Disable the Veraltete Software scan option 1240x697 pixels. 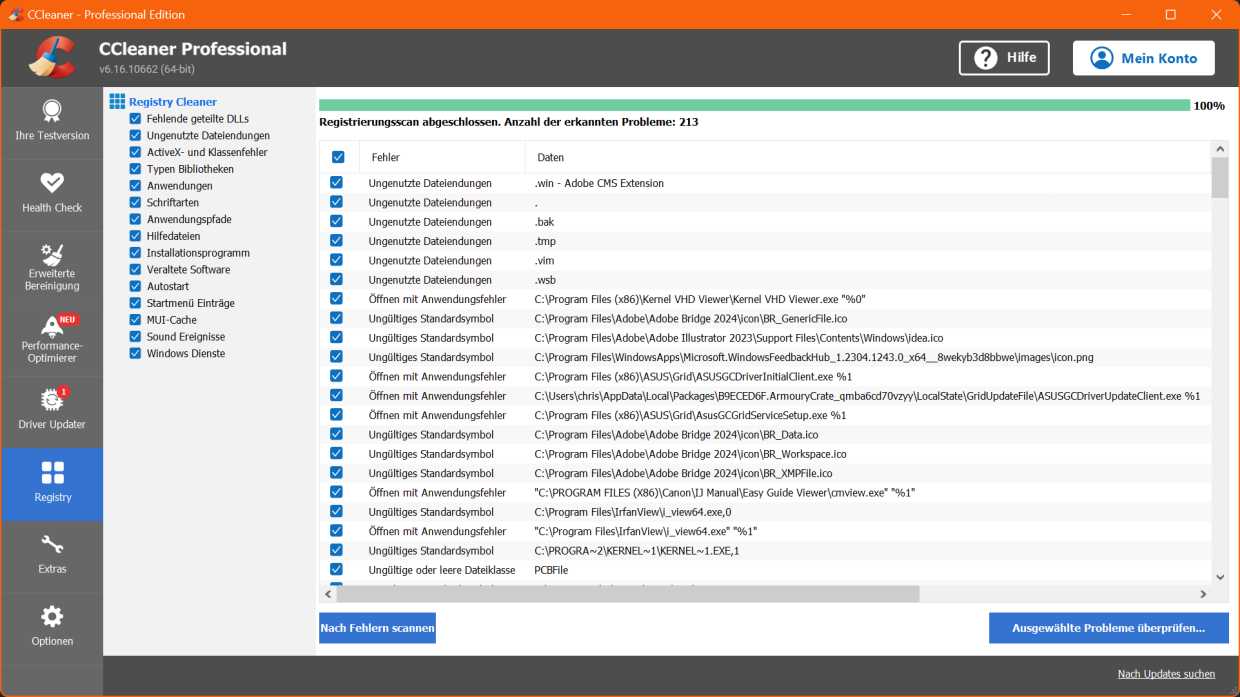click(x=135, y=269)
